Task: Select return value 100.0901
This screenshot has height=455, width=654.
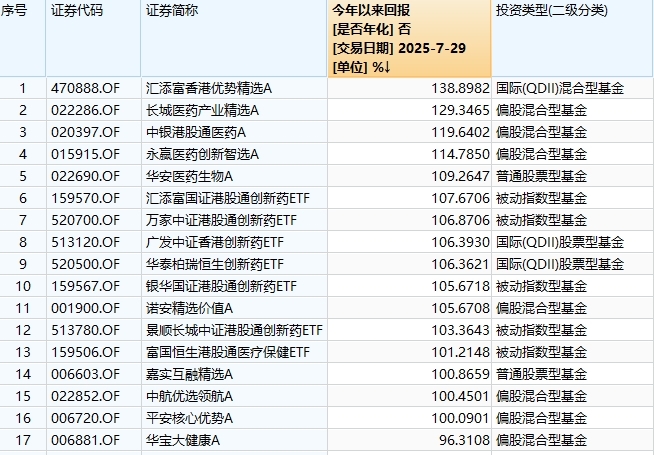Action: tap(460, 418)
